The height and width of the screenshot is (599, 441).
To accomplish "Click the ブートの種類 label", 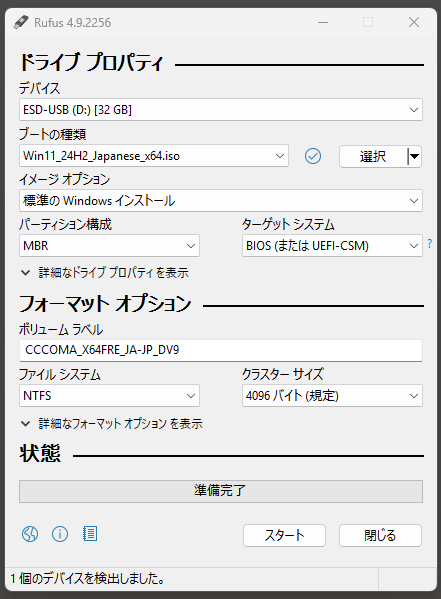I will (x=53, y=134).
